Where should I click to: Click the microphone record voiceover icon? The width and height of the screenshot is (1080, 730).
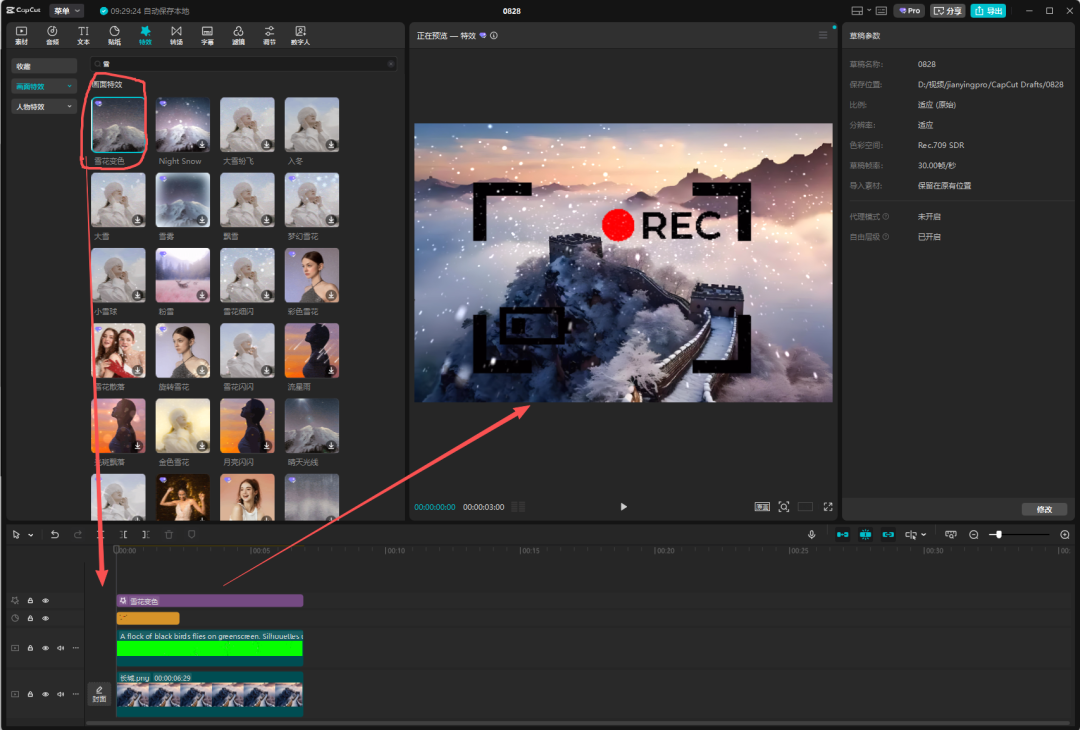[812, 535]
